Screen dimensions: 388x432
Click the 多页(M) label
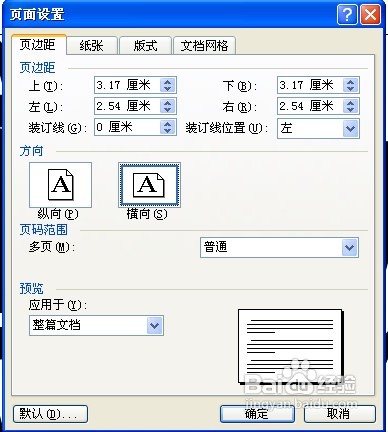point(52,247)
